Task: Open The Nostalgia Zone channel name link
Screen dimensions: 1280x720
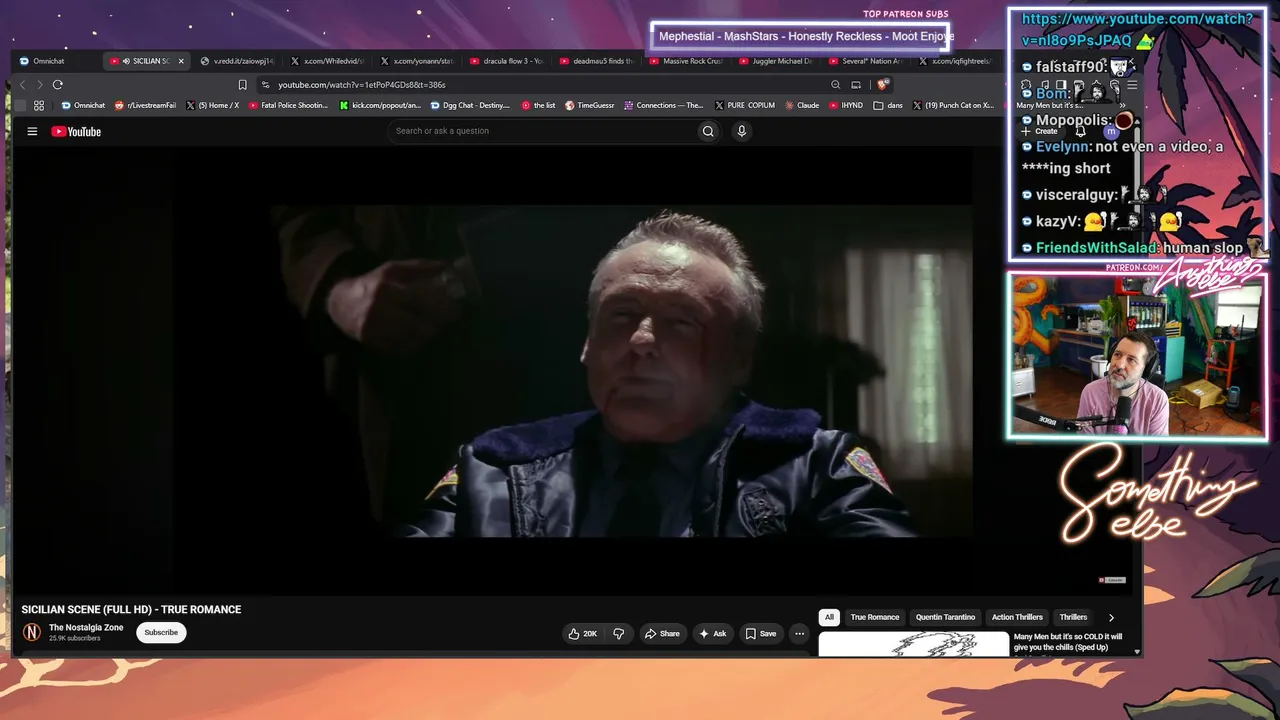Action: (86, 628)
